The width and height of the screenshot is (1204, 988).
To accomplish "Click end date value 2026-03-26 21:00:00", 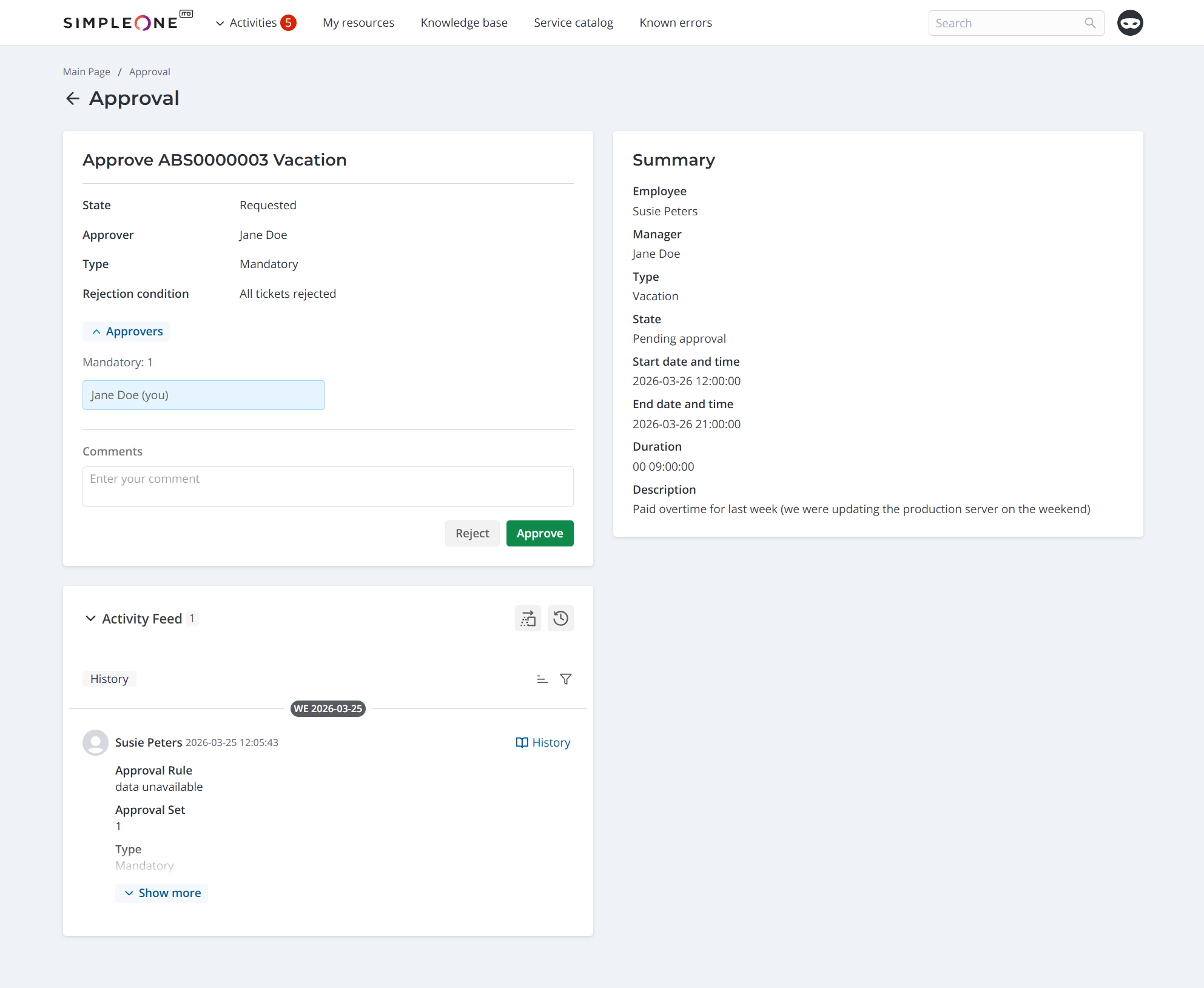I will click(x=687, y=424).
